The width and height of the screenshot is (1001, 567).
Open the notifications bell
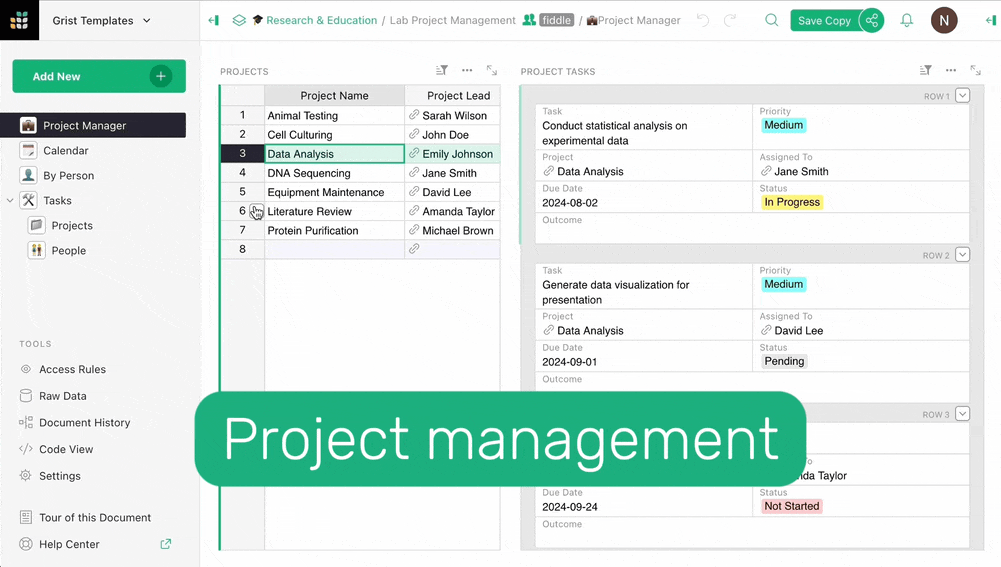tap(906, 20)
